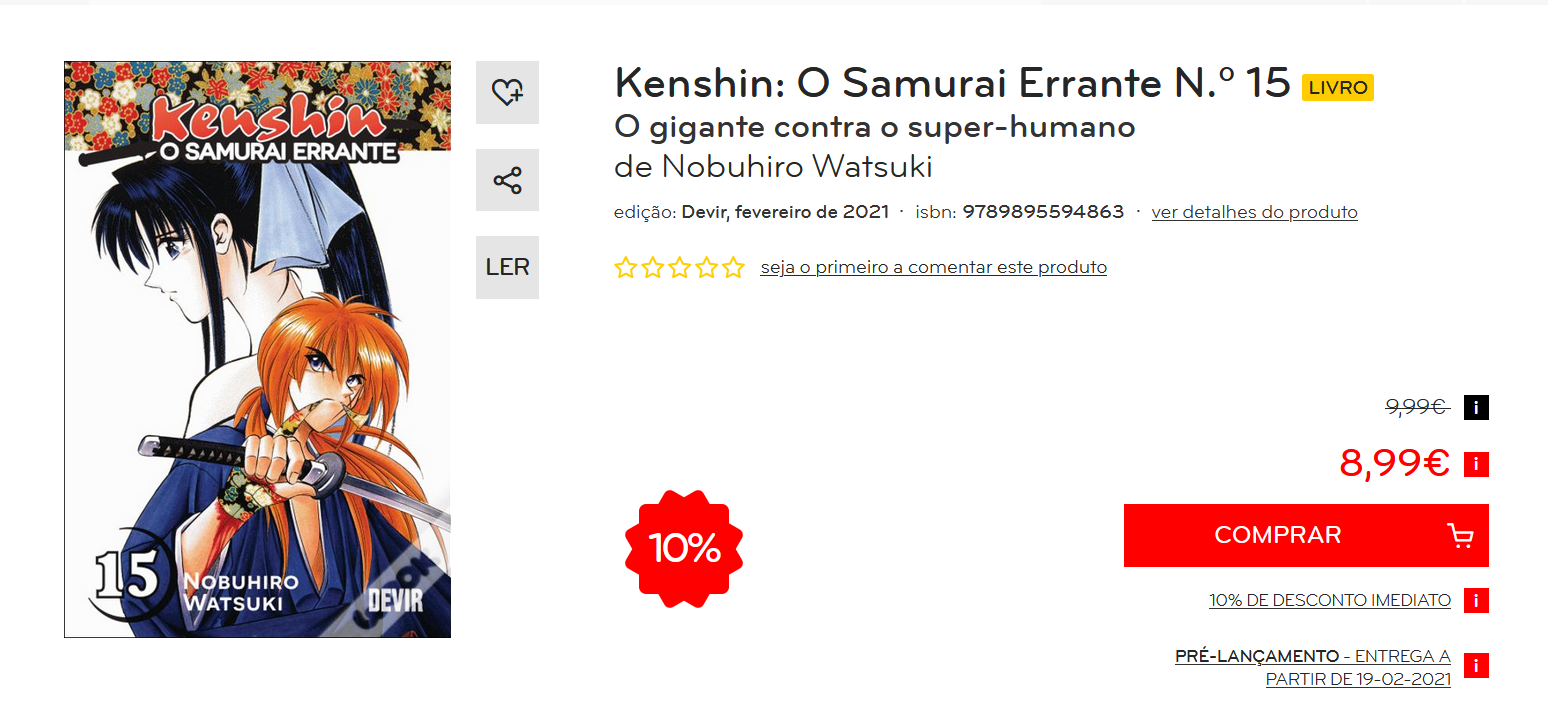Open the LER preview button
This screenshot has width=1548, height=712.
tap(507, 268)
